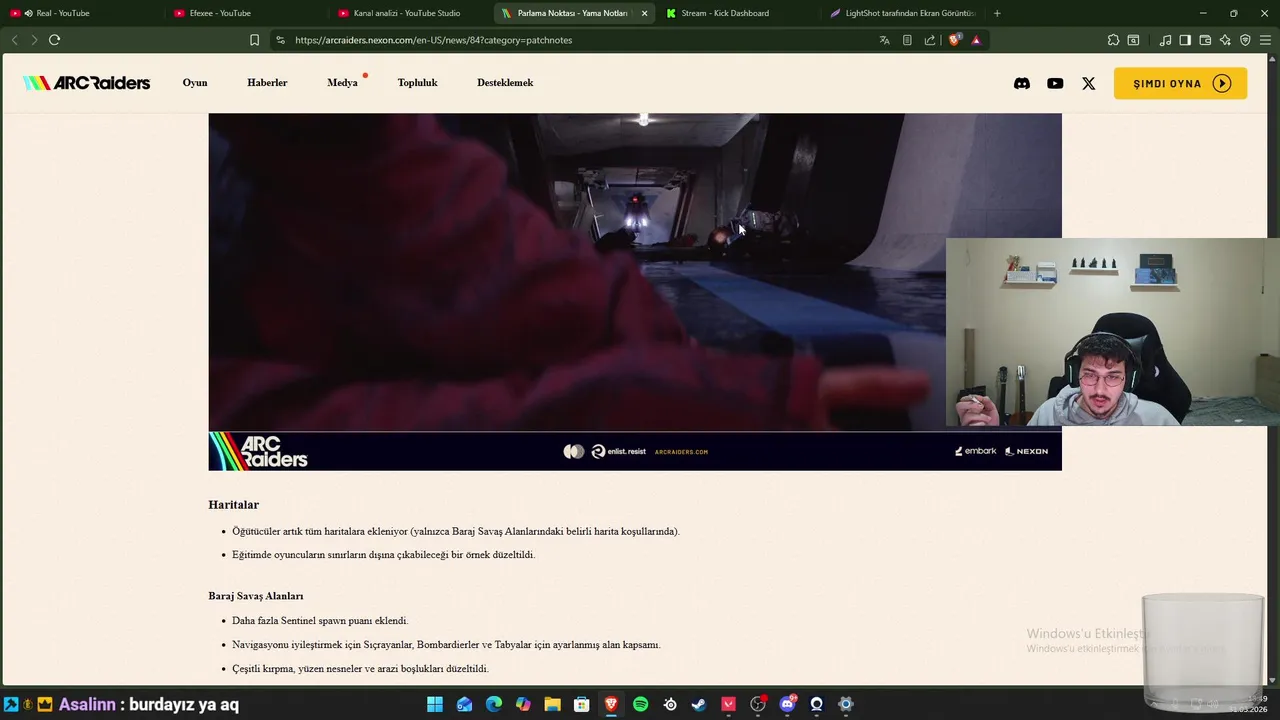This screenshot has height=720, width=1280.
Task: Click the text 'Daha fazla Sentinel spawn puanı eklendi.'
Action: pos(320,621)
